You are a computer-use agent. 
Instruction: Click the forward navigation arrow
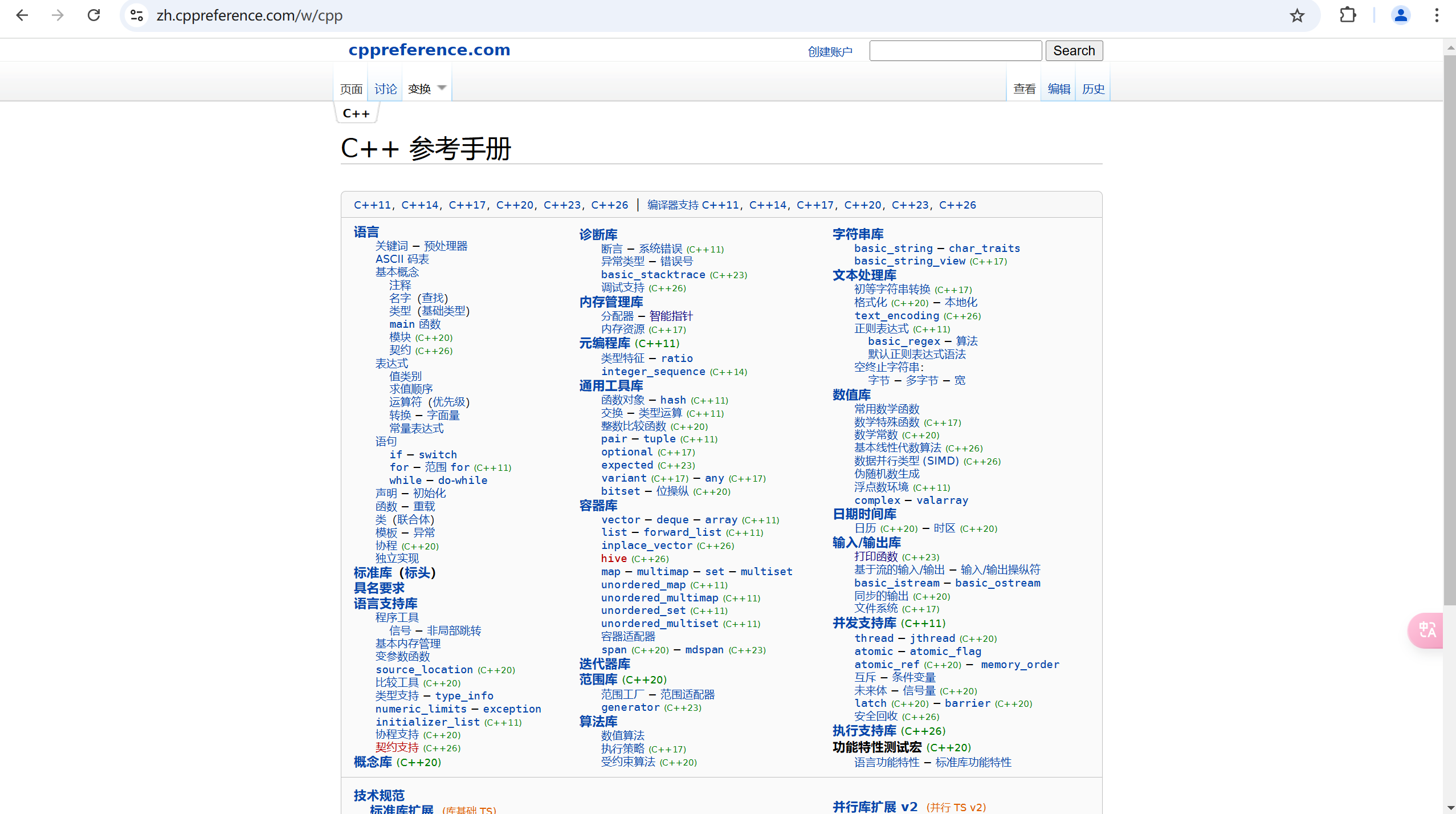click(58, 15)
